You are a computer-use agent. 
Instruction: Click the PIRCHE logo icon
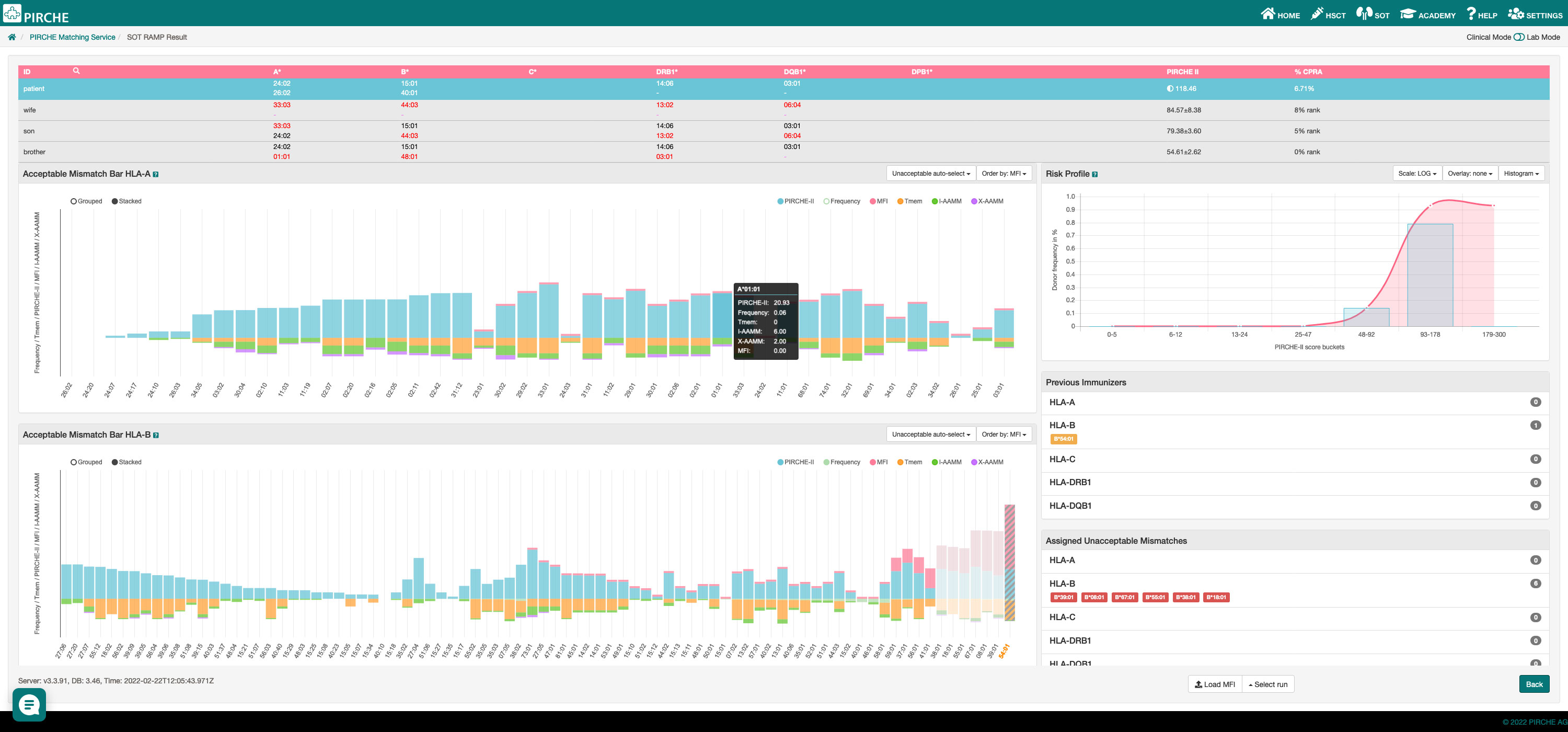[x=12, y=14]
